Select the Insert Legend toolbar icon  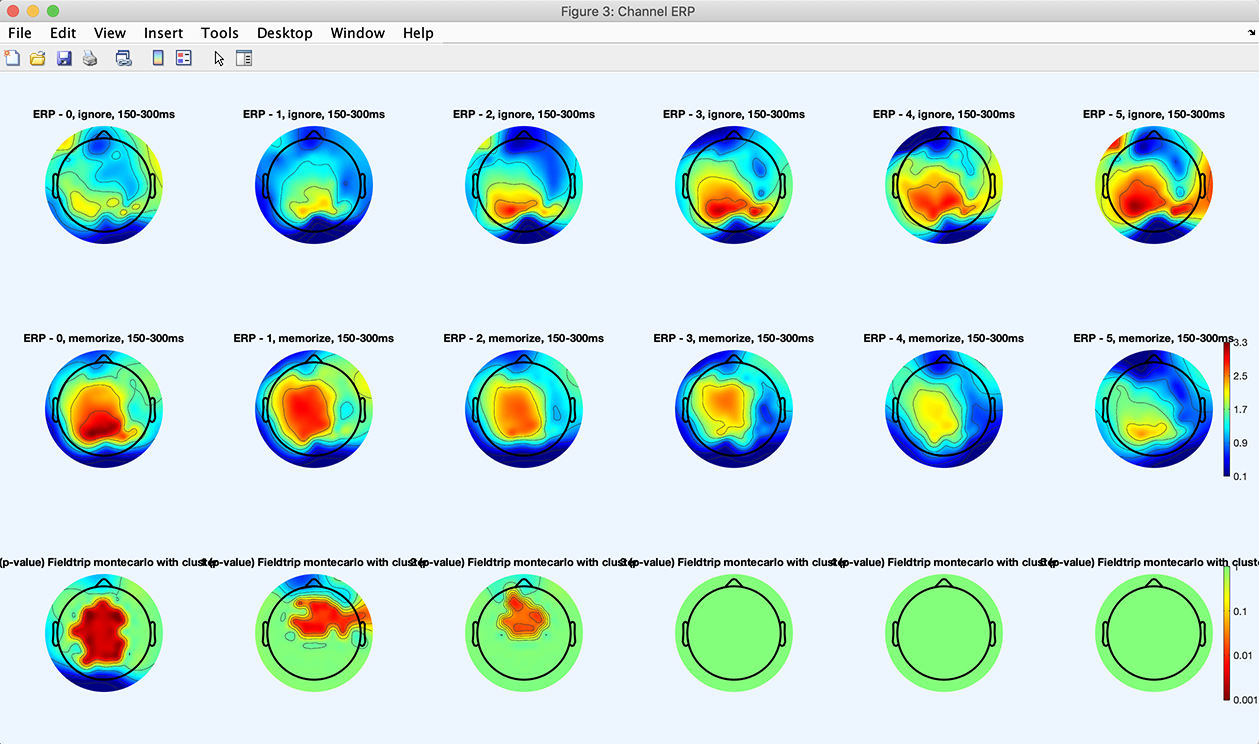pyautogui.click(x=184, y=58)
